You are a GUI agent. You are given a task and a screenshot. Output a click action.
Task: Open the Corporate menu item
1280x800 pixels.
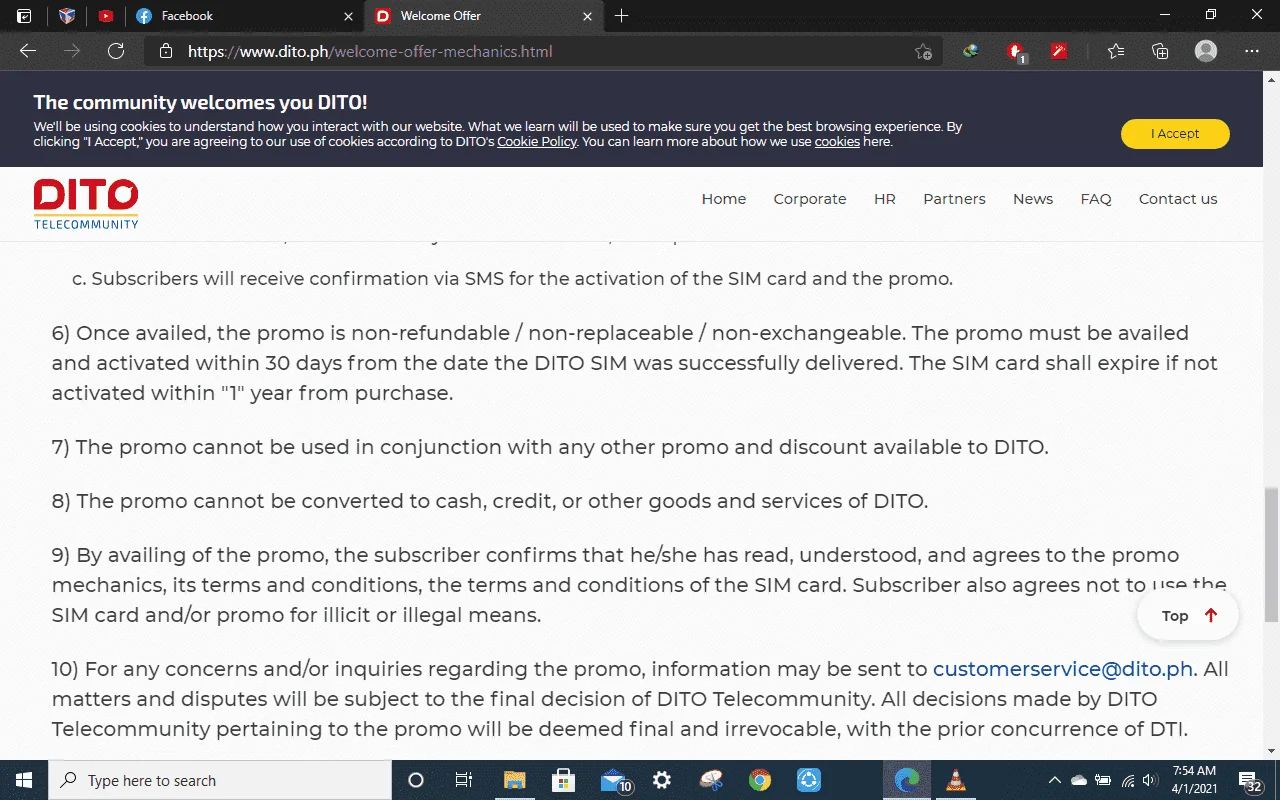pos(810,199)
